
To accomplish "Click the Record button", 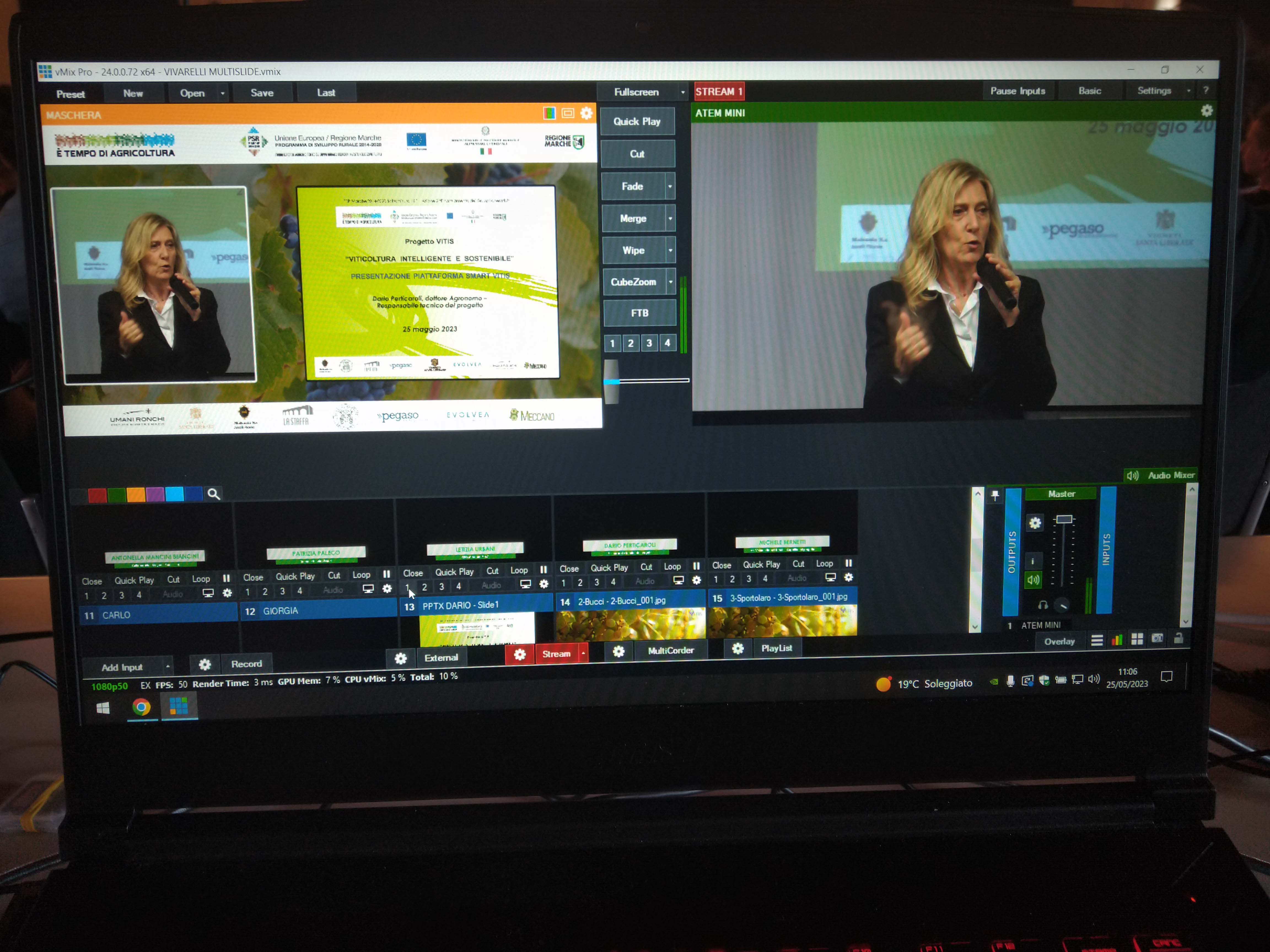I will point(246,664).
